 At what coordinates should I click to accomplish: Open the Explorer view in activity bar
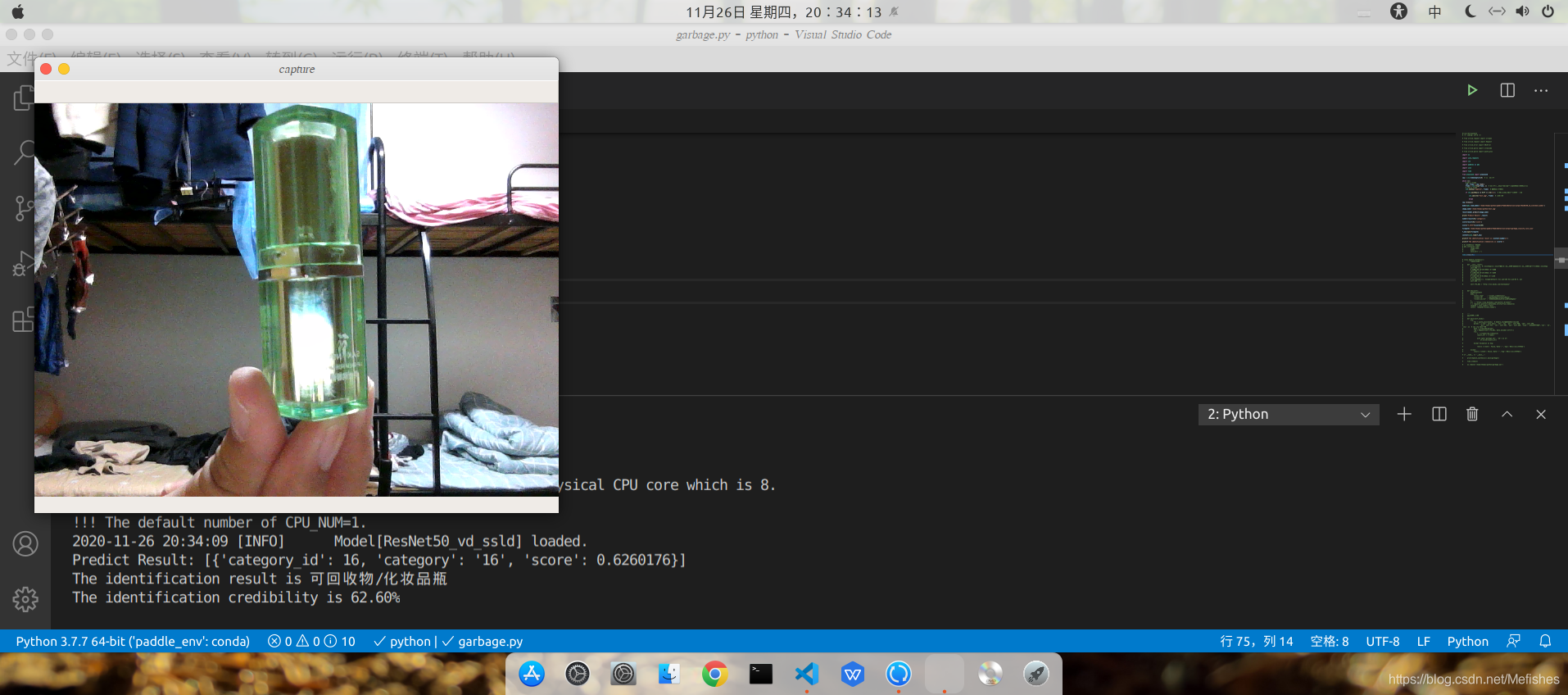(25, 98)
